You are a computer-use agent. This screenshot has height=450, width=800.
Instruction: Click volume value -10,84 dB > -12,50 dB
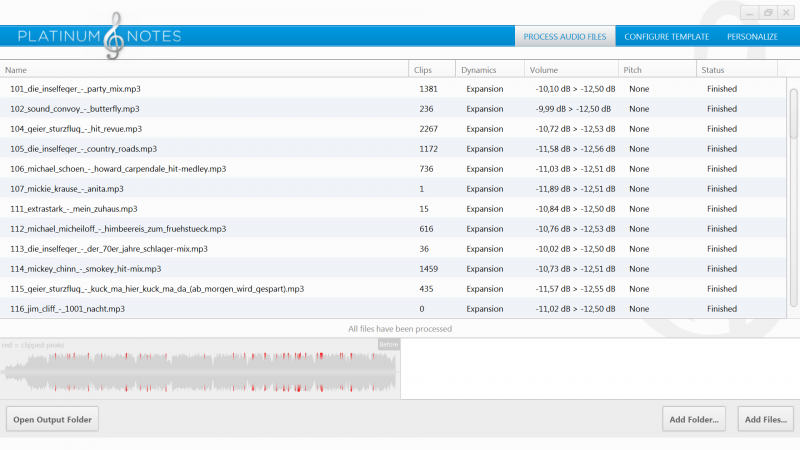[x=576, y=209]
